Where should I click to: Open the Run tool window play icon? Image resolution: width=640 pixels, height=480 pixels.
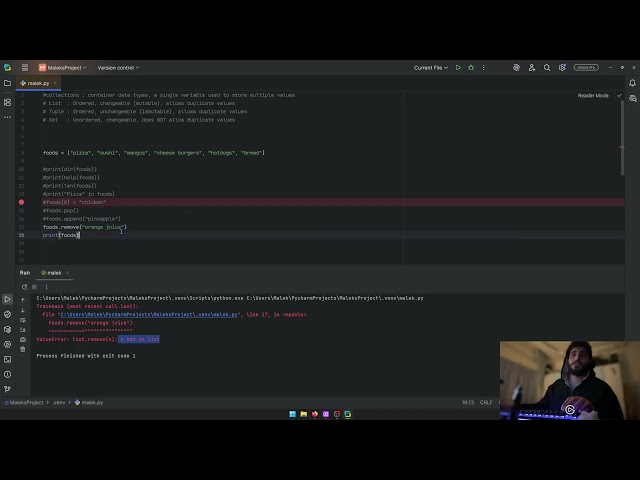pos(7,299)
